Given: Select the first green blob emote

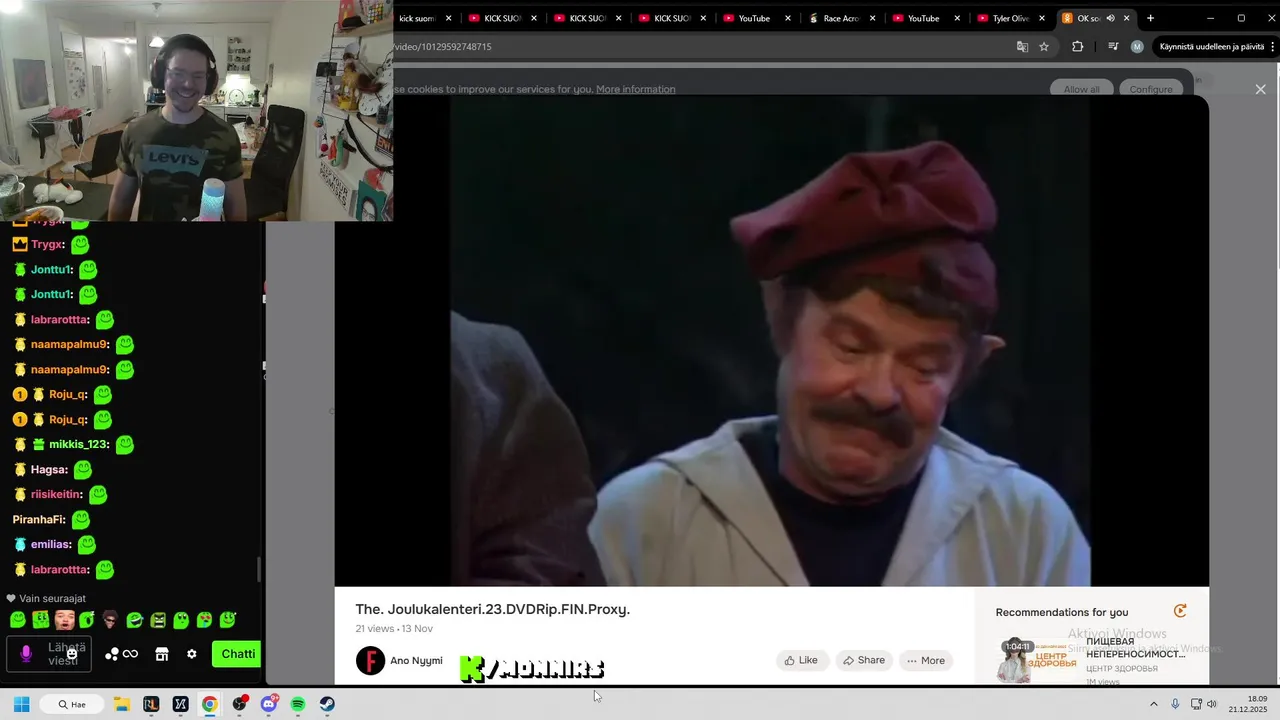Looking at the screenshot, I should click(x=18, y=620).
